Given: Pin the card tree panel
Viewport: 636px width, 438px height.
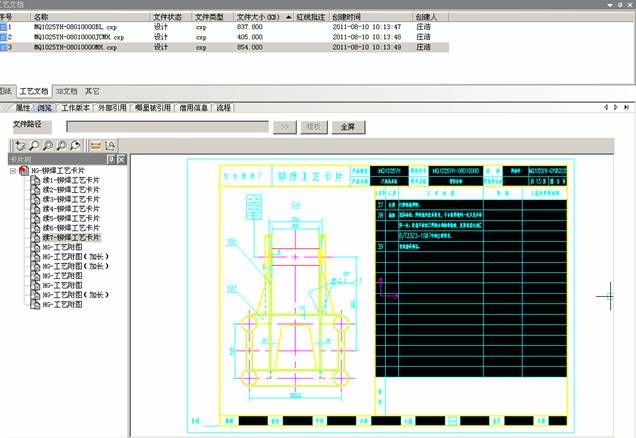Looking at the screenshot, I should (x=109, y=159).
